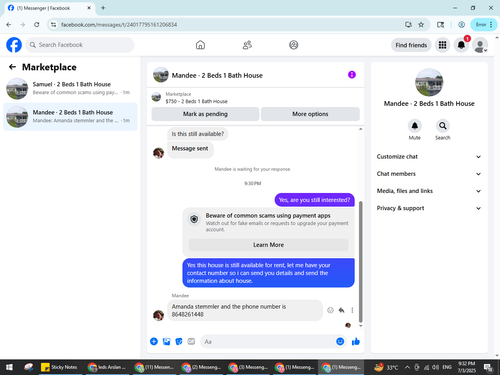Send a thumbs-up like
The height and width of the screenshot is (375, 500).
tap(356, 341)
